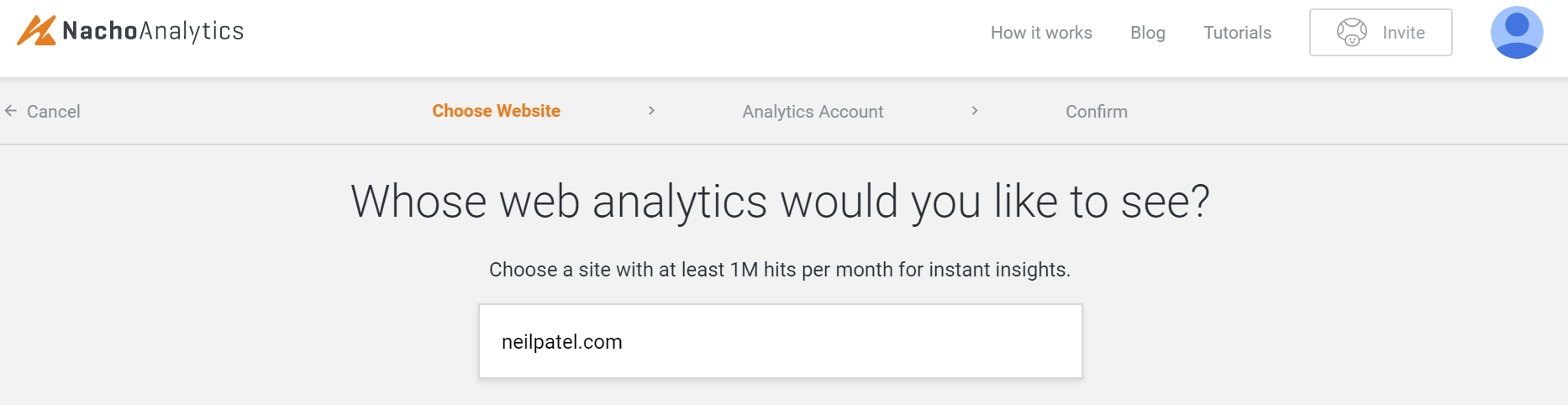Click the NachoAnalytics wordmark text
Image resolution: width=1568 pixels, height=405 pixels.
click(x=153, y=31)
